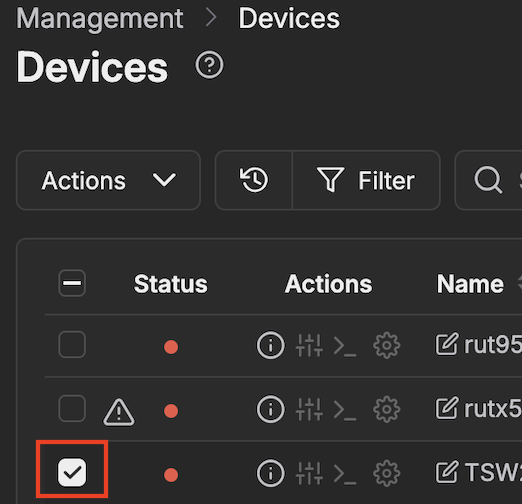
Task: Tick the rutx5 device checkbox
Action: [x=72, y=408]
